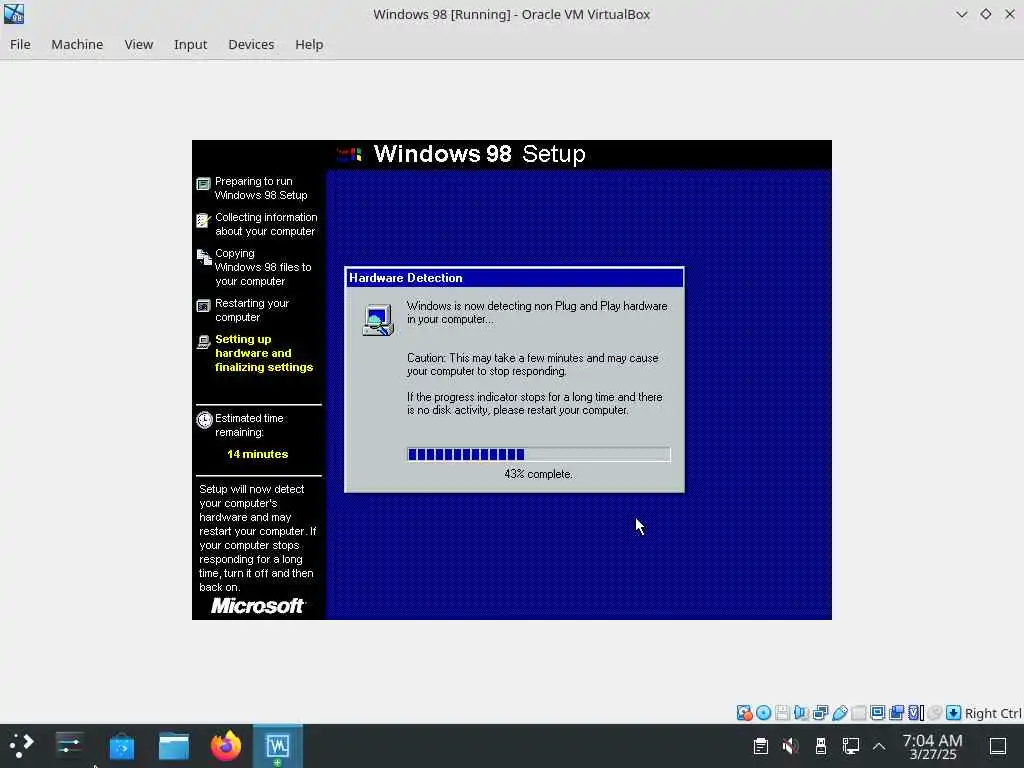
Task: Click the muted volume tray icon
Action: click(x=790, y=746)
